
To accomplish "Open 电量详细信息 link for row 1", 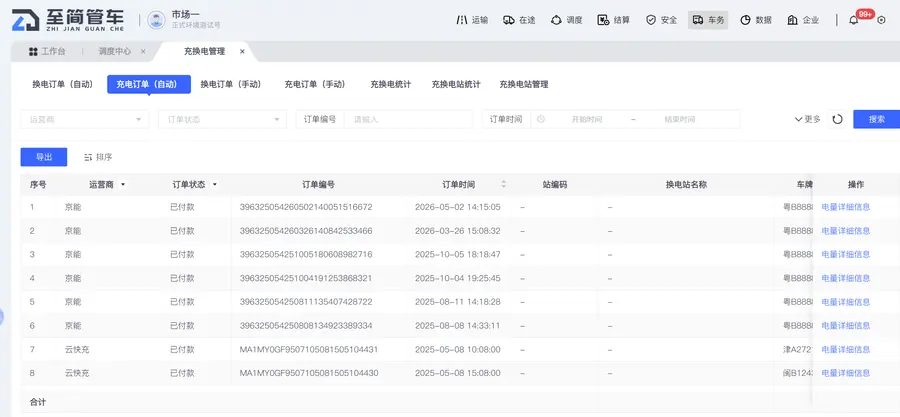I will 845,207.
